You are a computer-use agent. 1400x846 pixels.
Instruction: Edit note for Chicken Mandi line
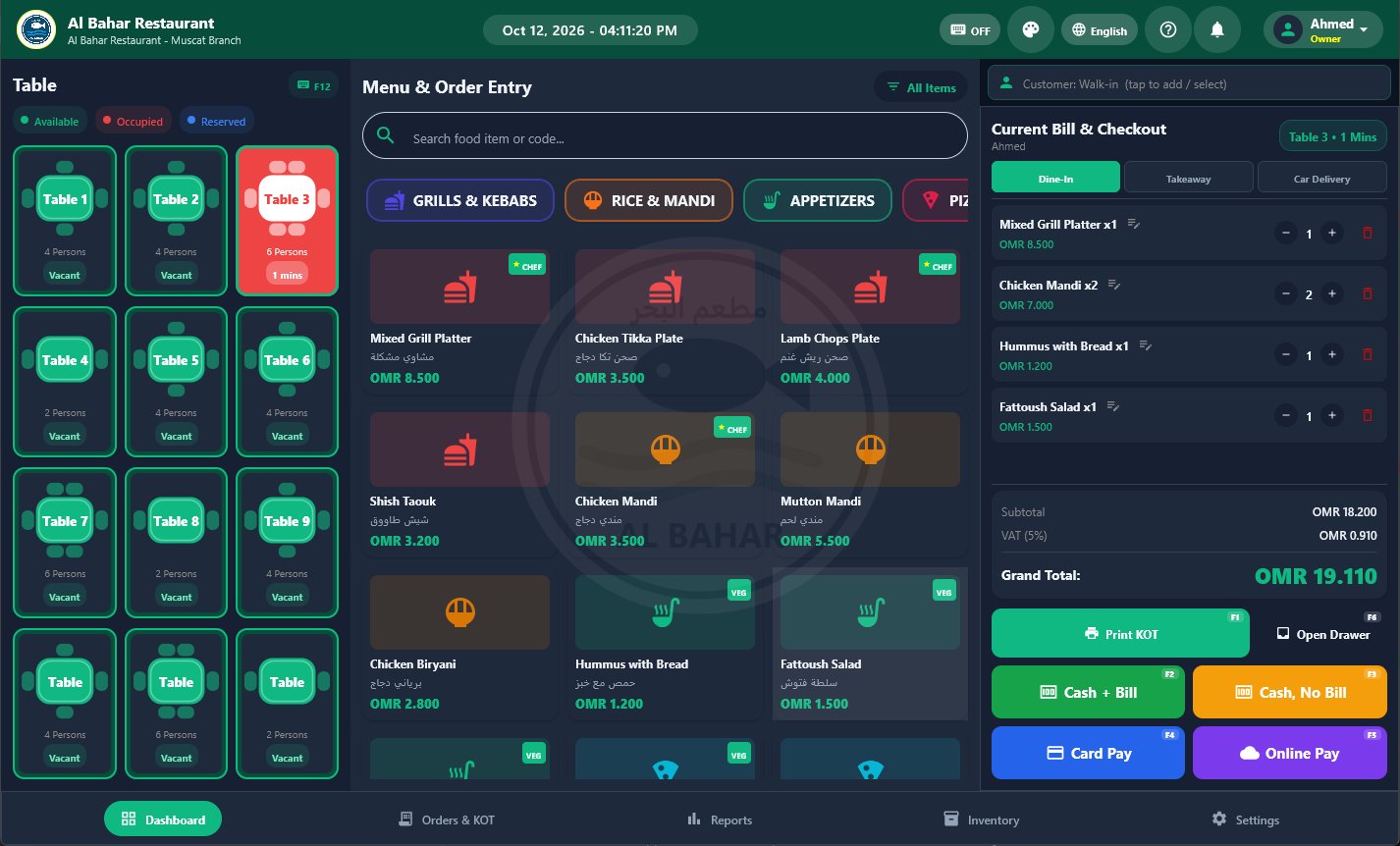(x=1114, y=286)
